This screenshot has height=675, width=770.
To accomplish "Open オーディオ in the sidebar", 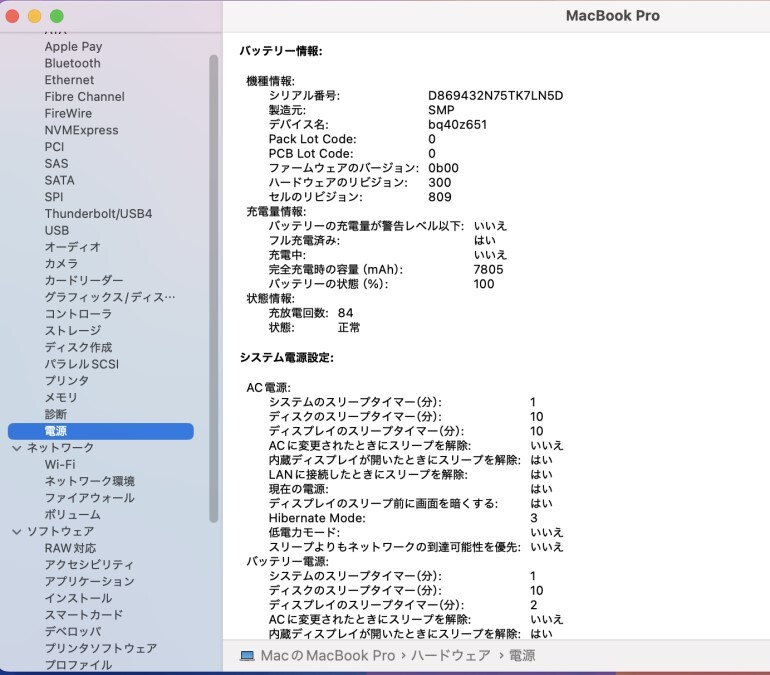I will click(72, 247).
